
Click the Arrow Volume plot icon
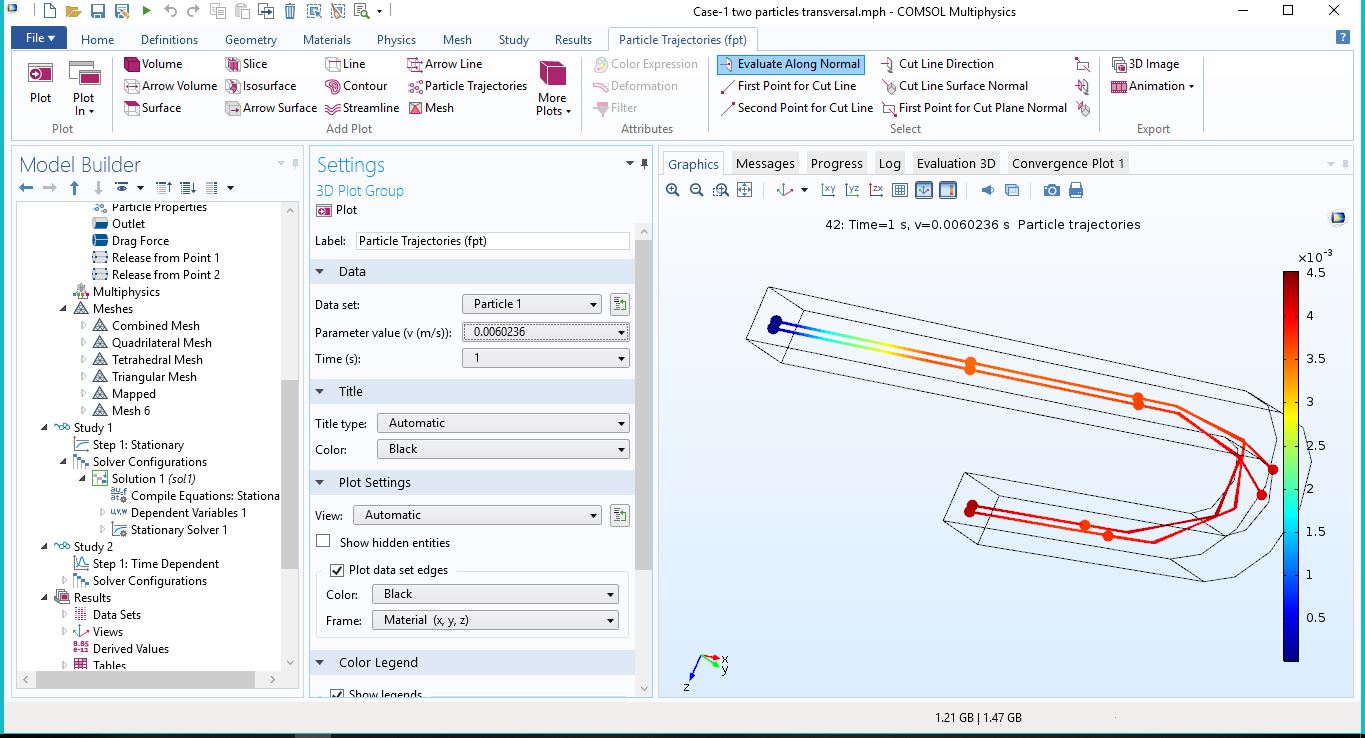click(132, 86)
